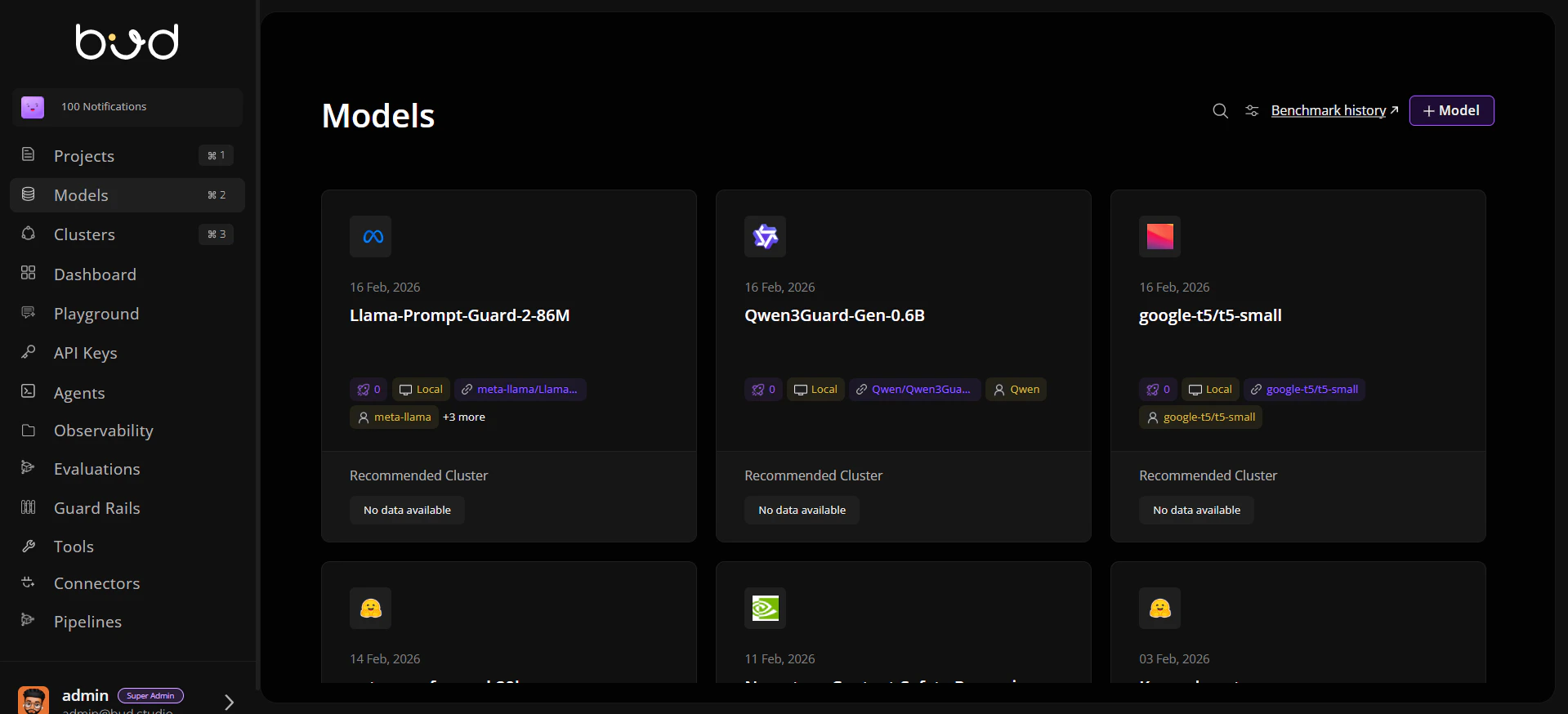This screenshot has height=714, width=1568.
Task: Click the bud logo
Action: 127,42
